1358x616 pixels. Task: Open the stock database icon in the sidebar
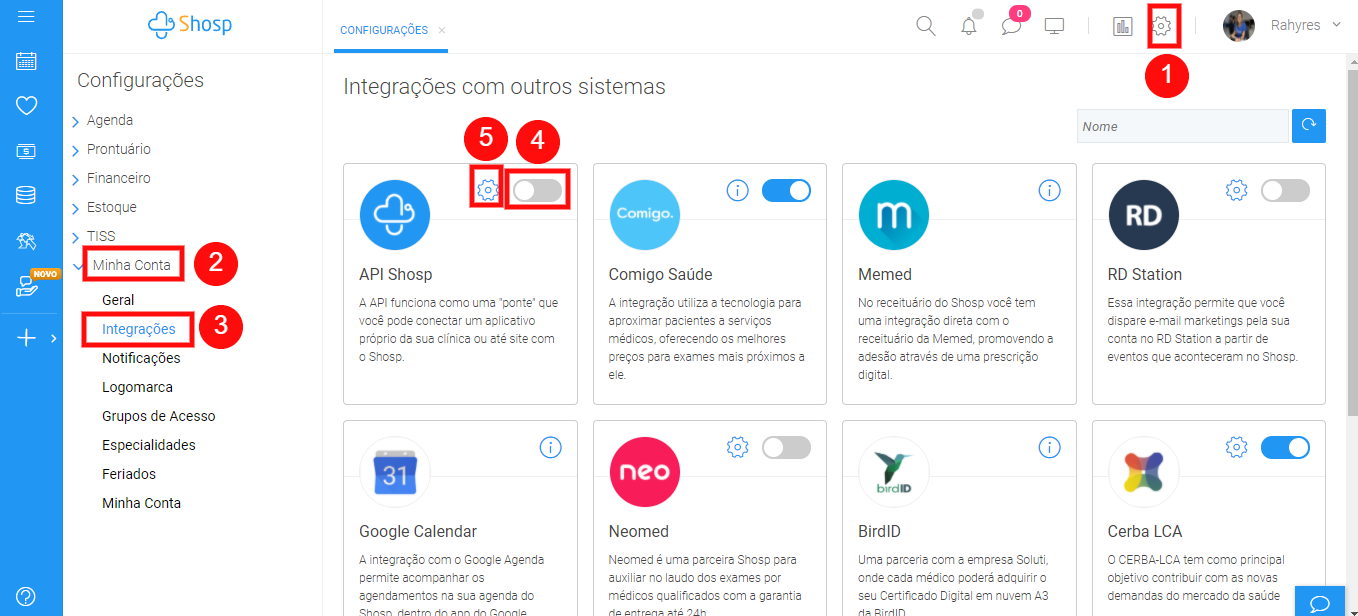27,195
